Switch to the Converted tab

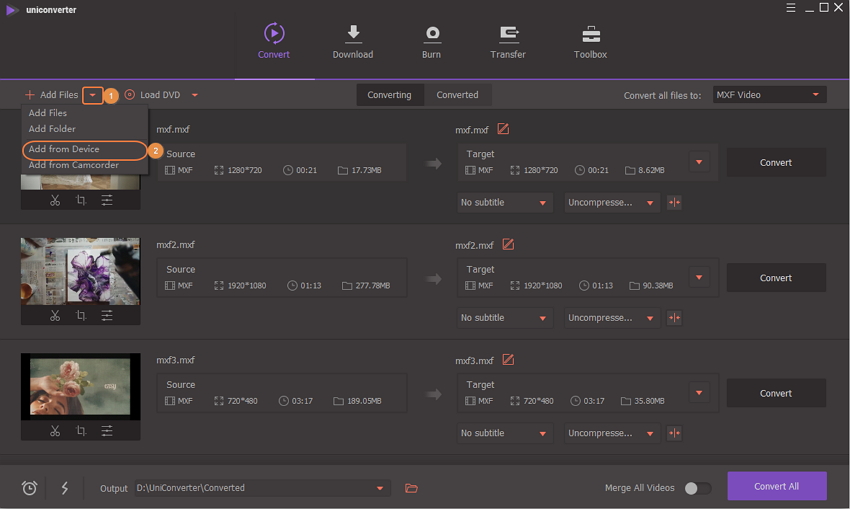[x=458, y=95]
